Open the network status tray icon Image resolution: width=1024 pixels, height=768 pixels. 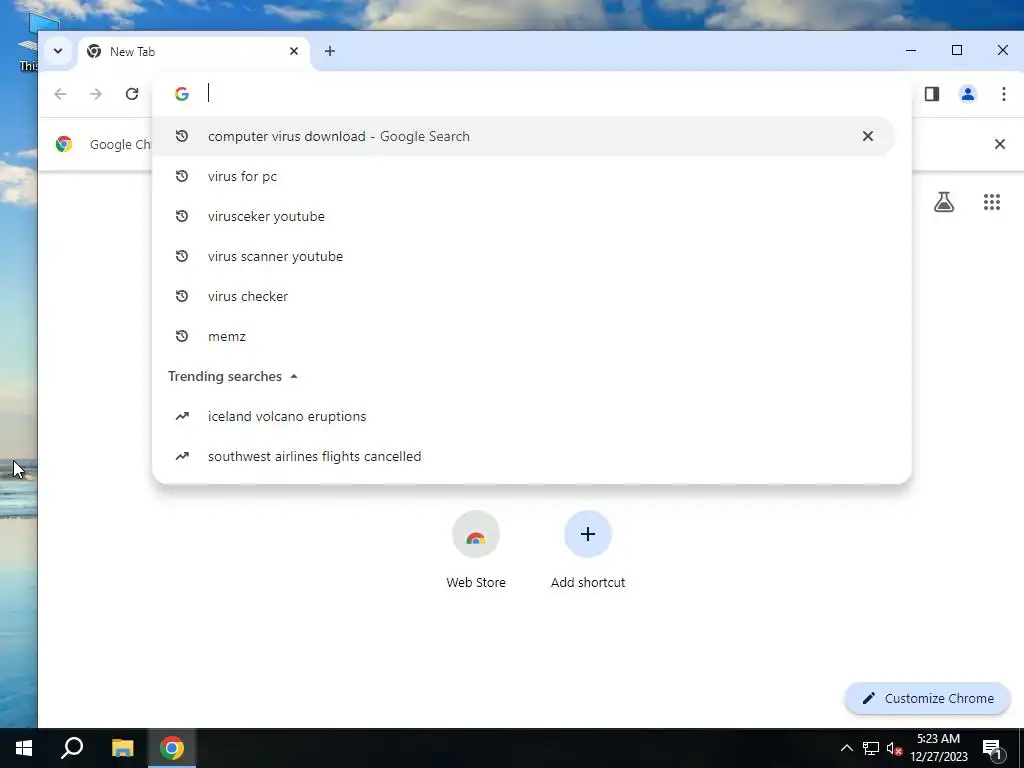871,748
